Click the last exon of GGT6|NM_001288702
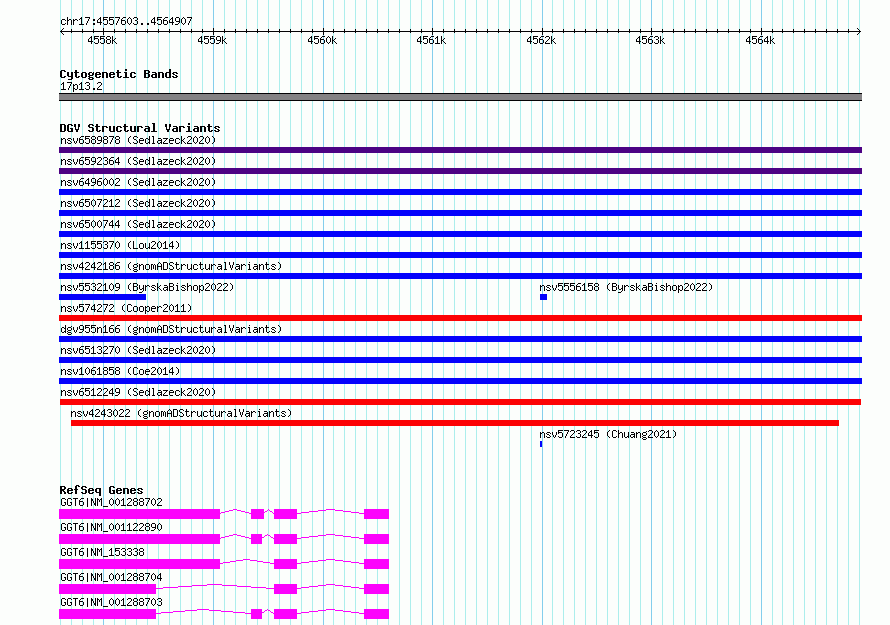This screenshot has height=625, width=890. tap(376, 514)
